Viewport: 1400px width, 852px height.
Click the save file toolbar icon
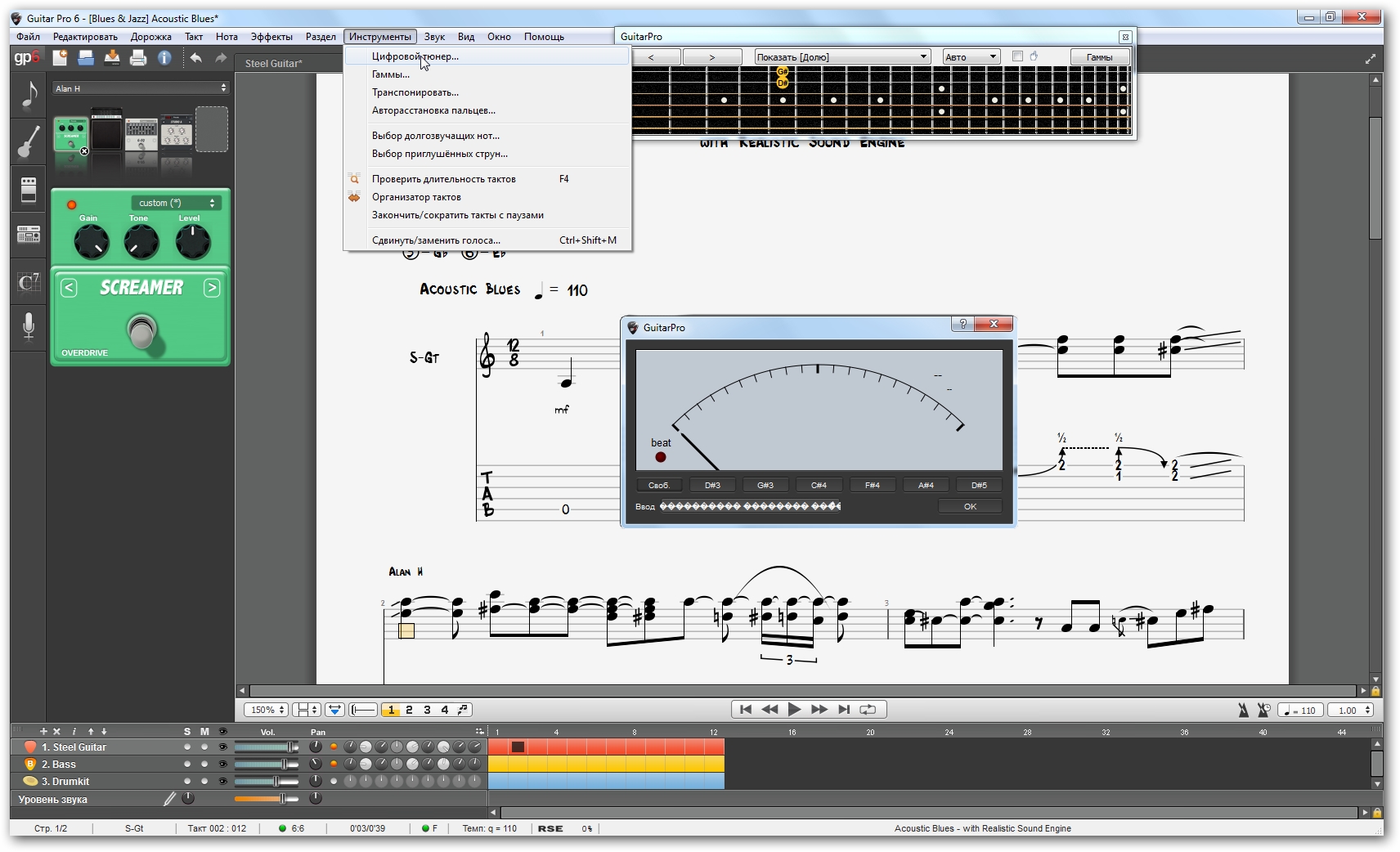pyautogui.click(x=112, y=57)
